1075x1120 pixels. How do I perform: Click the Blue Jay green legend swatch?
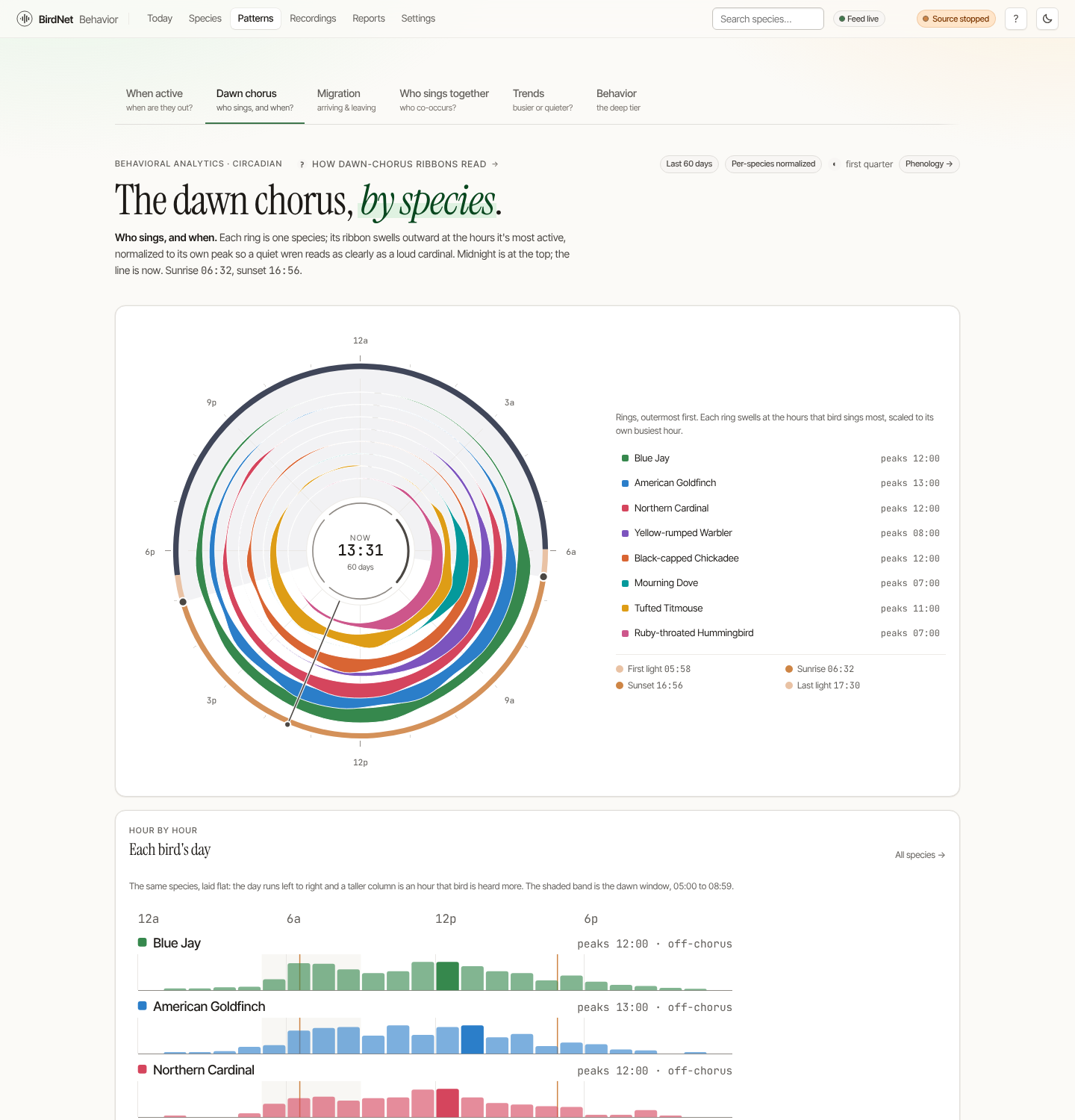(x=626, y=458)
